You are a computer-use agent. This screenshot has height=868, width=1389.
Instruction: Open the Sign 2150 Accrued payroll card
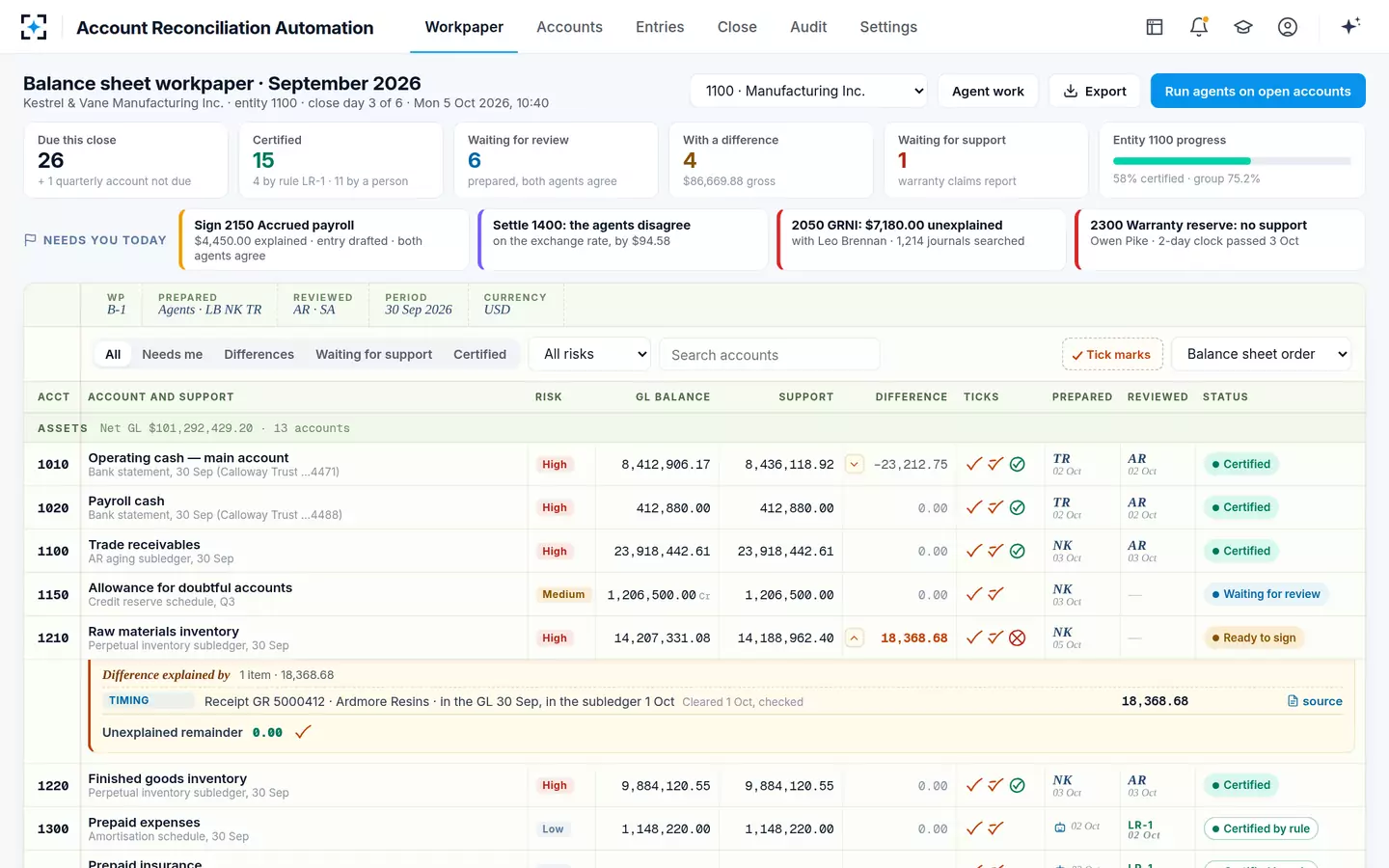tap(324, 240)
